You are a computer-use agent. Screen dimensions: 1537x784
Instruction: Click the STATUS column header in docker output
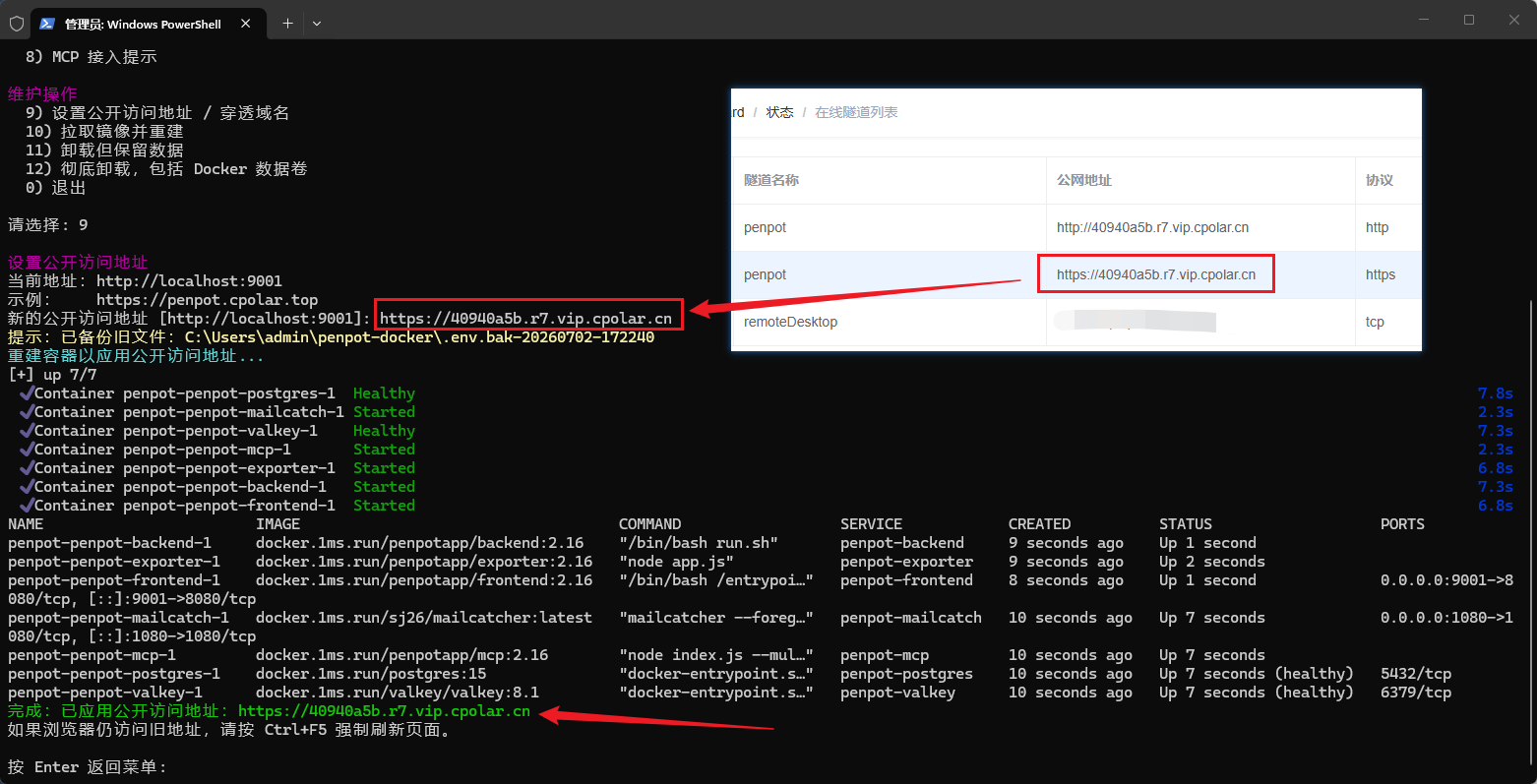(1186, 524)
